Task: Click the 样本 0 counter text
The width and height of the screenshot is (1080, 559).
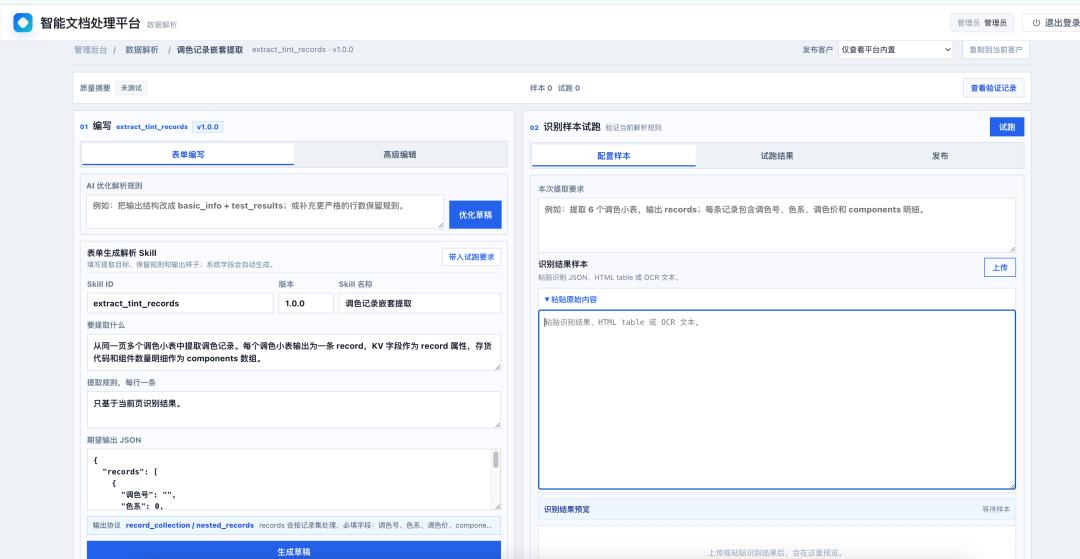Action: [x=541, y=88]
